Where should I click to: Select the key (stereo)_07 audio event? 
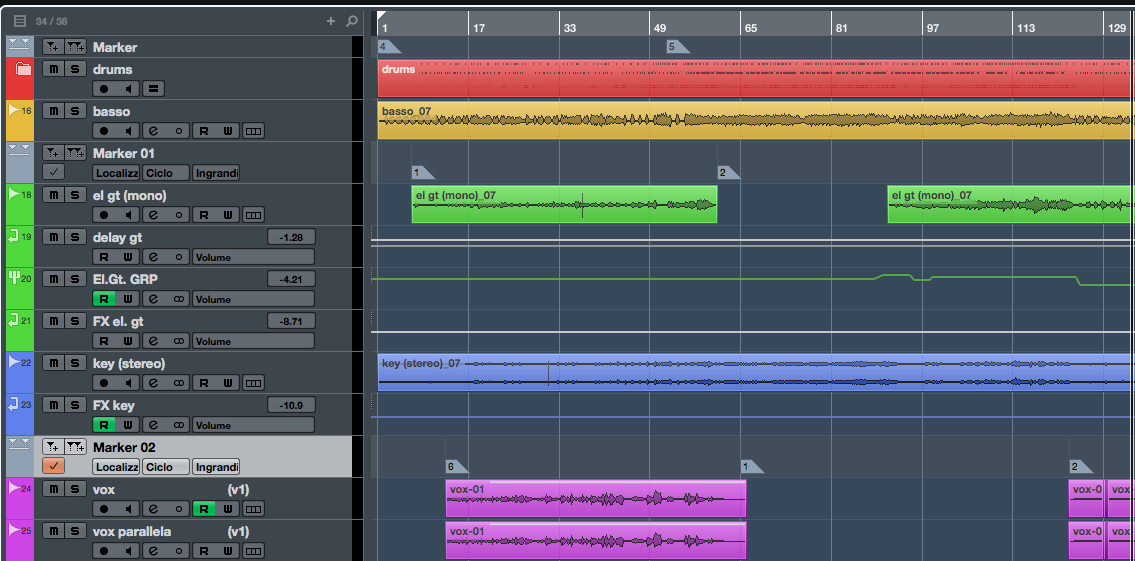coord(756,372)
